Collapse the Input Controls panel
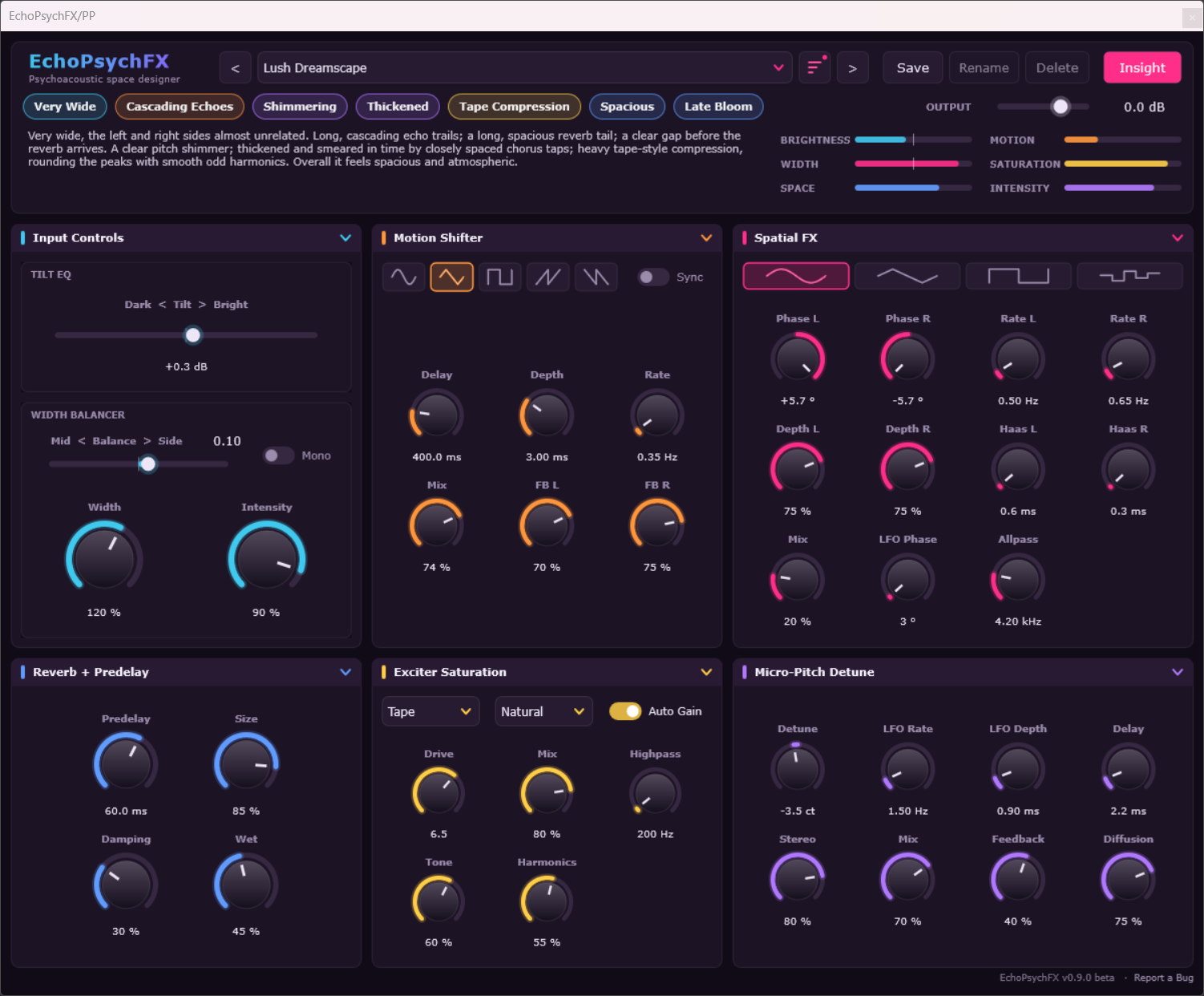 [x=345, y=237]
